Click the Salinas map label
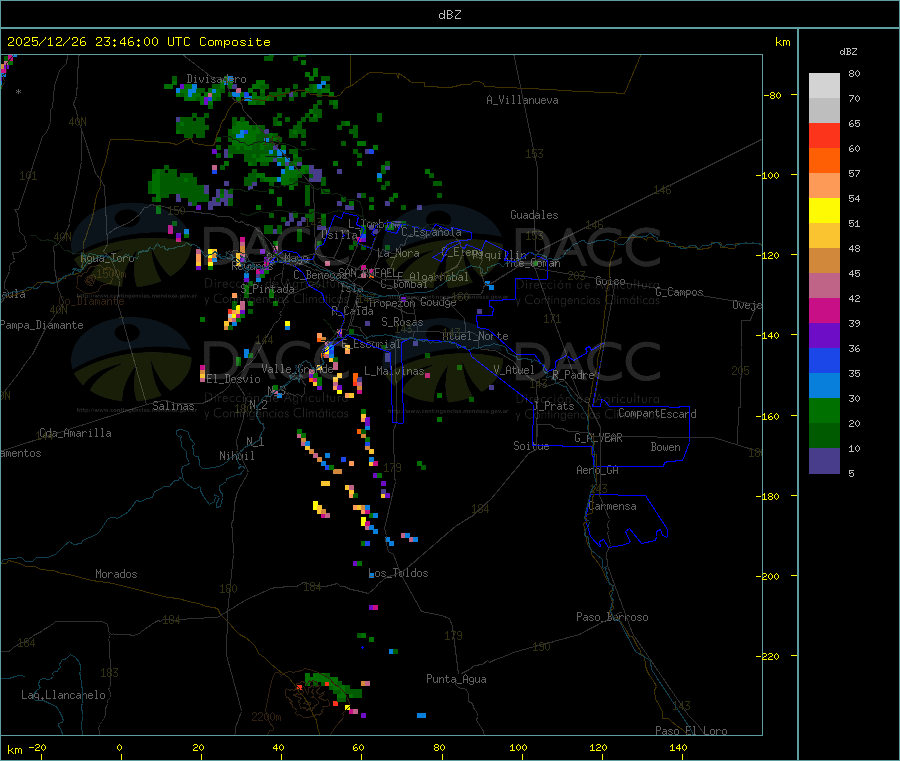This screenshot has width=900, height=761. [173, 406]
